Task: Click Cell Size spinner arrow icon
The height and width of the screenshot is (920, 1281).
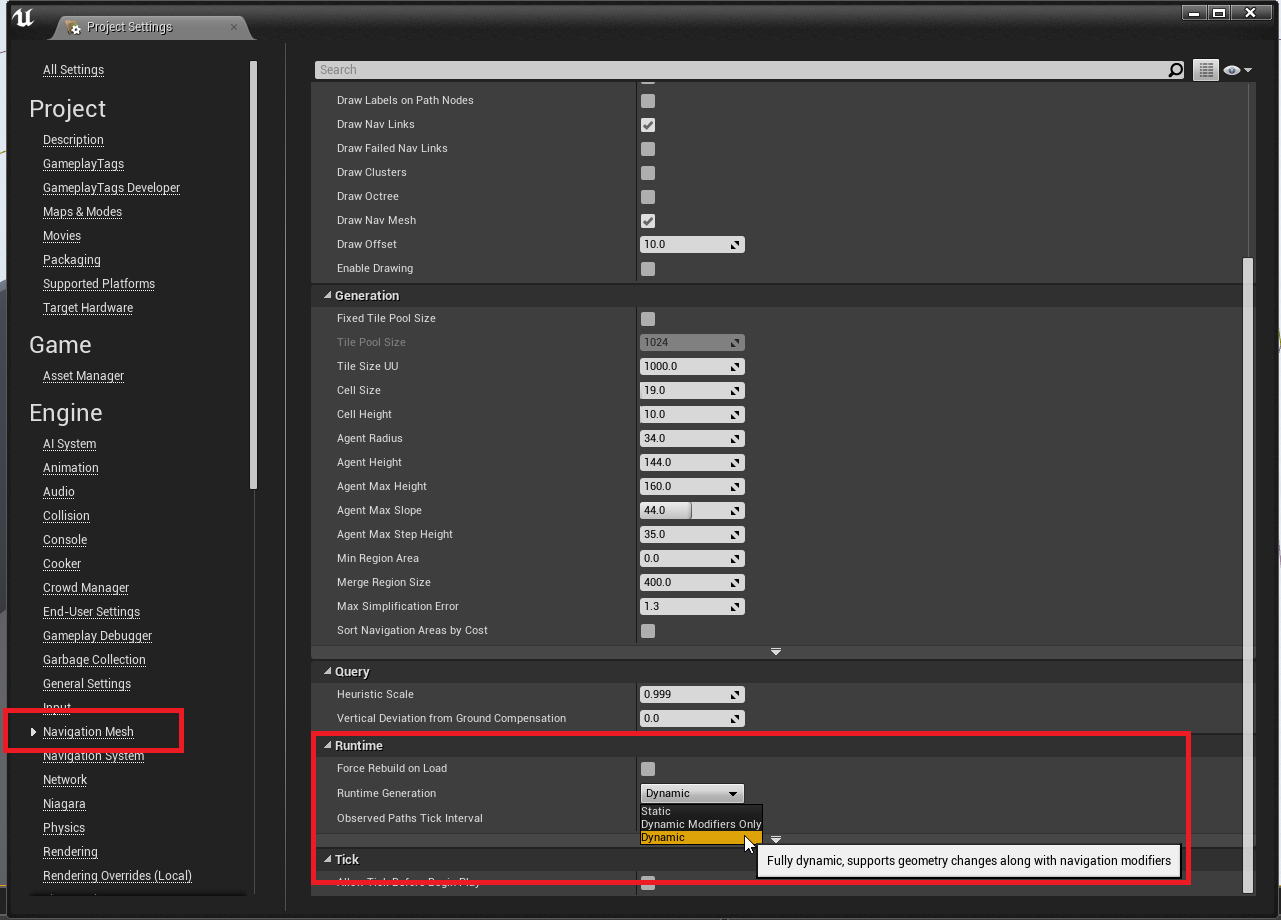Action: tap(735, 391)
